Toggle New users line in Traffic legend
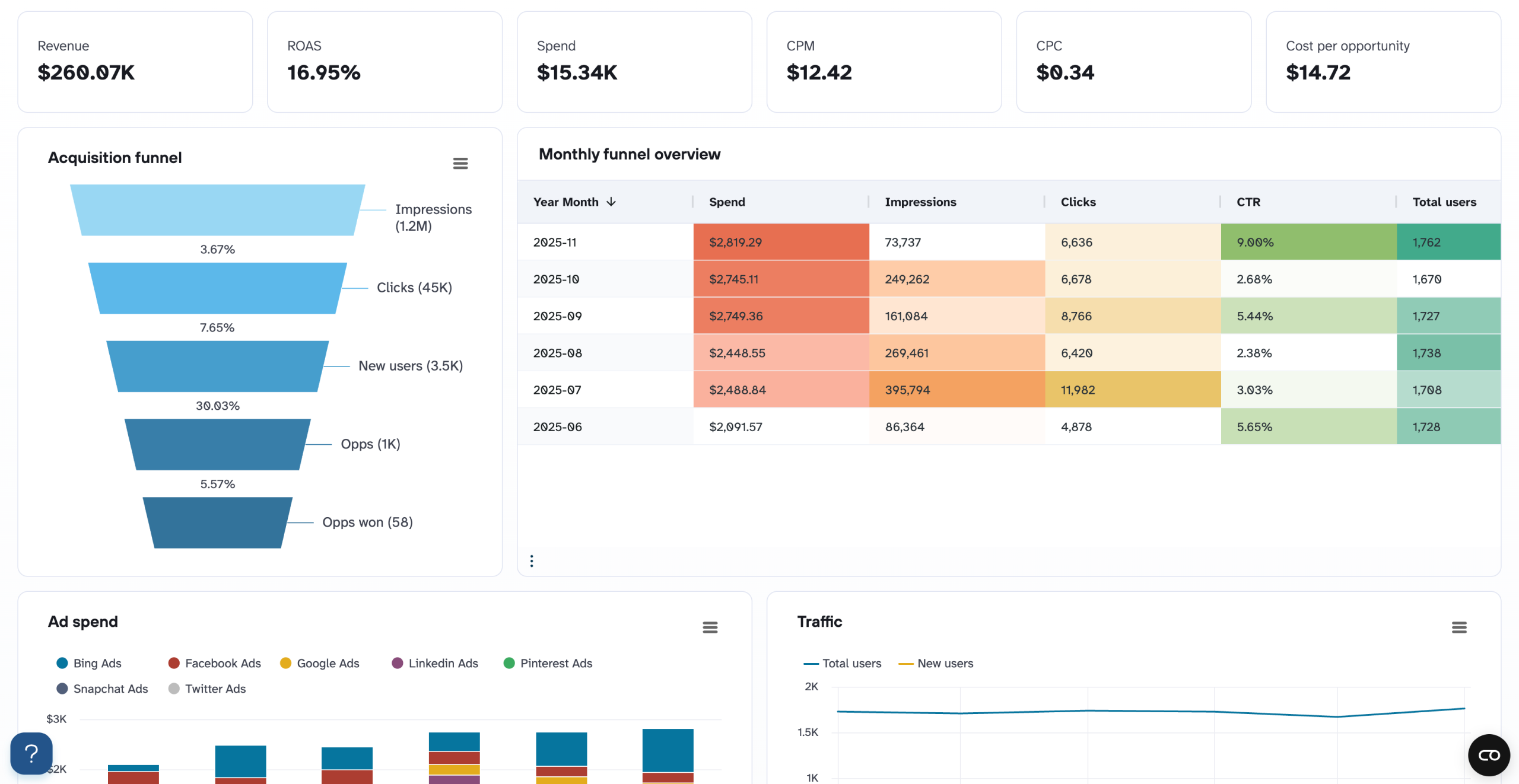The width and height of the screenshot is (1519, 784). (936, 663)
